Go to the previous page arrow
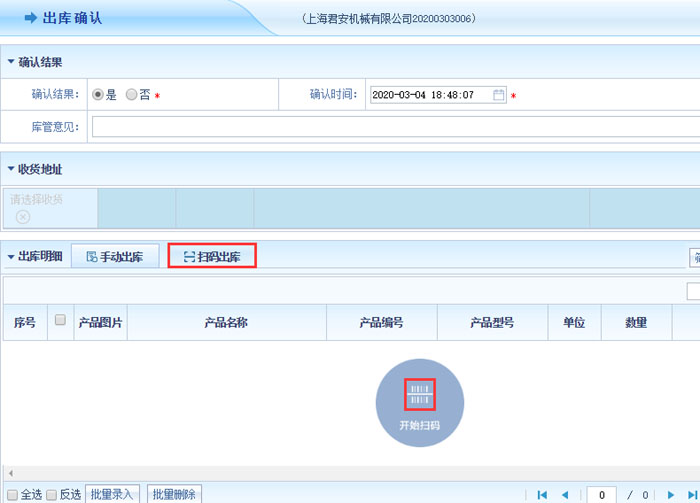Image resolution: width=700 pixels, height=503 pixels. [x=565, y=494]
